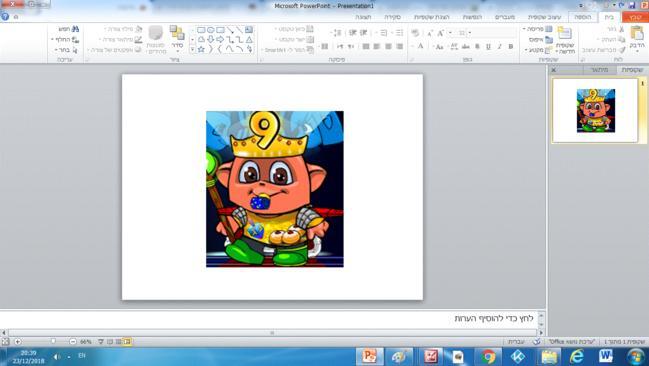Click the New Slide (שקופית חדשה) icon
Screen dimensions: 649x366
(565, 33)
